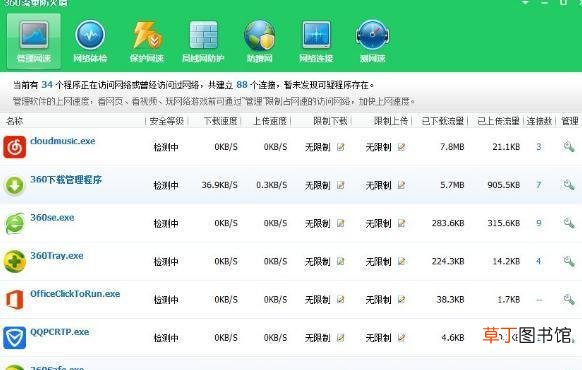
Task: Click the 88 connections count in summary
Action: pyautogui.click(x=242, y=85)
